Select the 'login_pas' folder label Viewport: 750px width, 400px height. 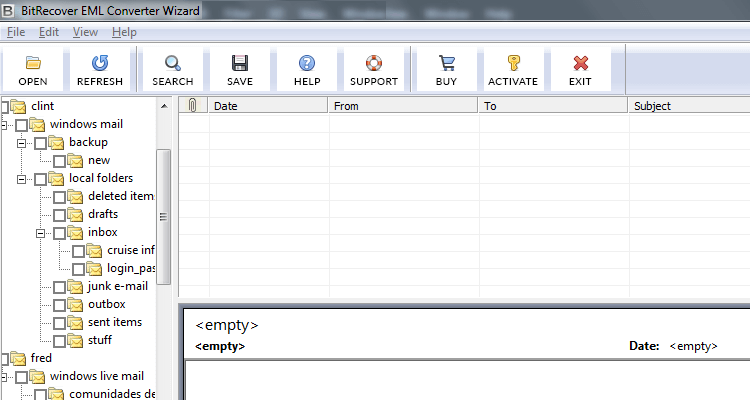click(131, 268)
